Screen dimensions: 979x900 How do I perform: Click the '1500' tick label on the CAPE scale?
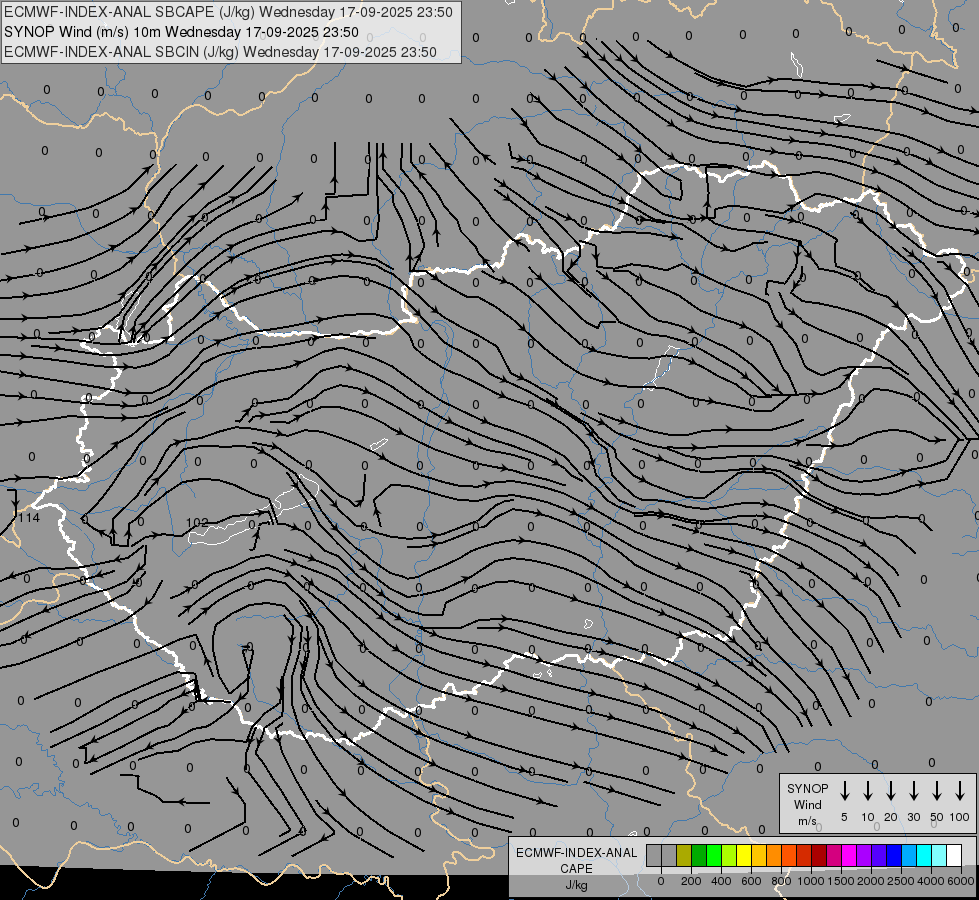coord(841,881)
